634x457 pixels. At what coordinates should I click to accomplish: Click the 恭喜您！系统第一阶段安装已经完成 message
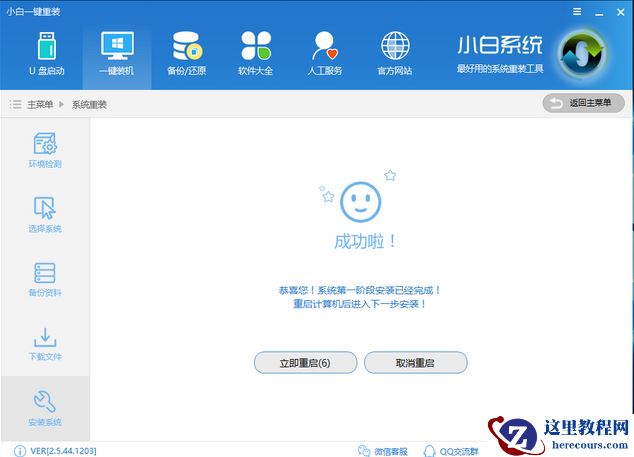pos(360,290)
